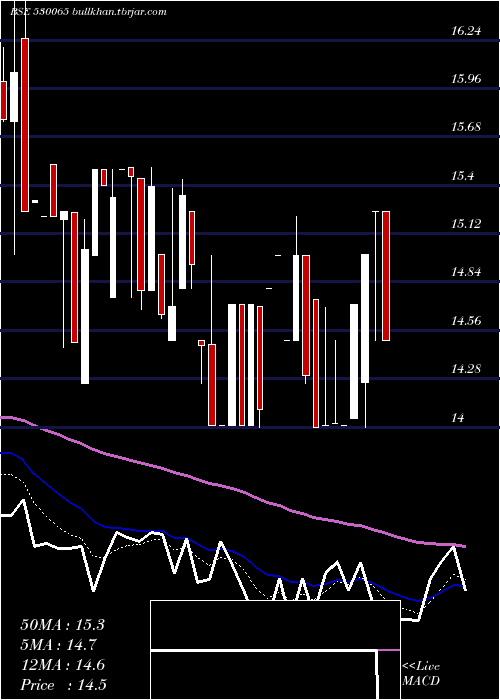
Task: Click the 15.4 price level label
Action: (462, 176)
